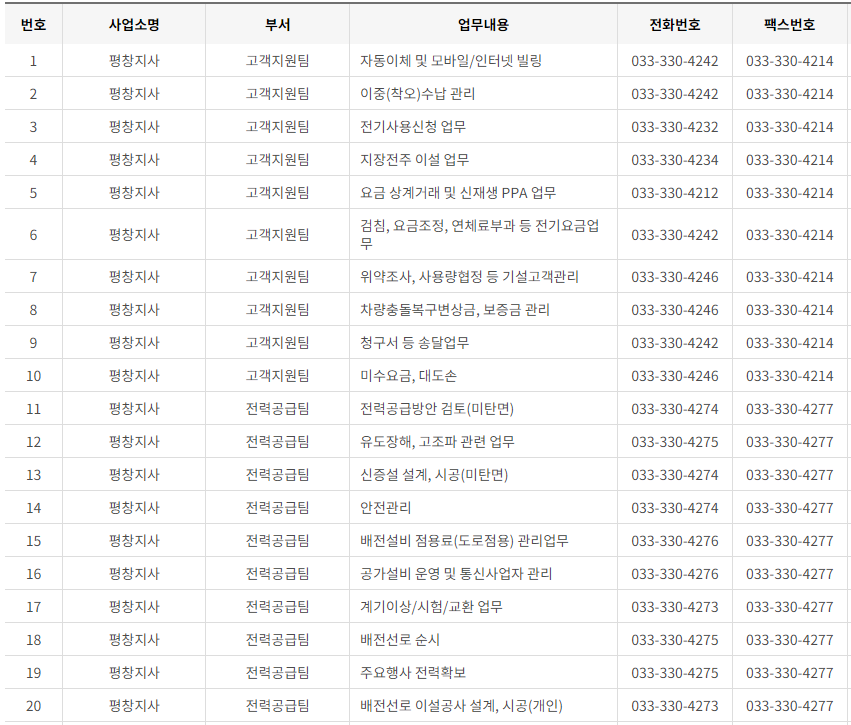Image resolution: width=851 pixels, height=725 pixels.
Task: Click the 부서 column header
Action: click(x=276, y=26)
